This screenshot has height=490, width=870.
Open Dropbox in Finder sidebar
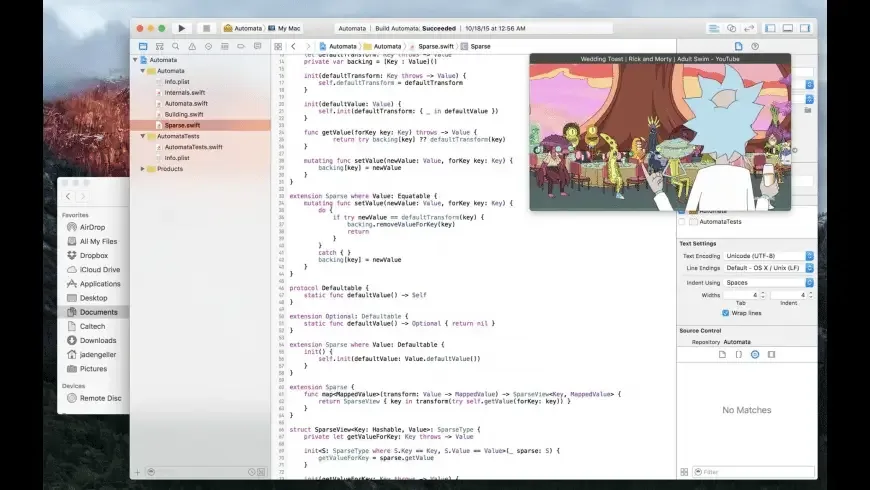[x=94, y=255]
